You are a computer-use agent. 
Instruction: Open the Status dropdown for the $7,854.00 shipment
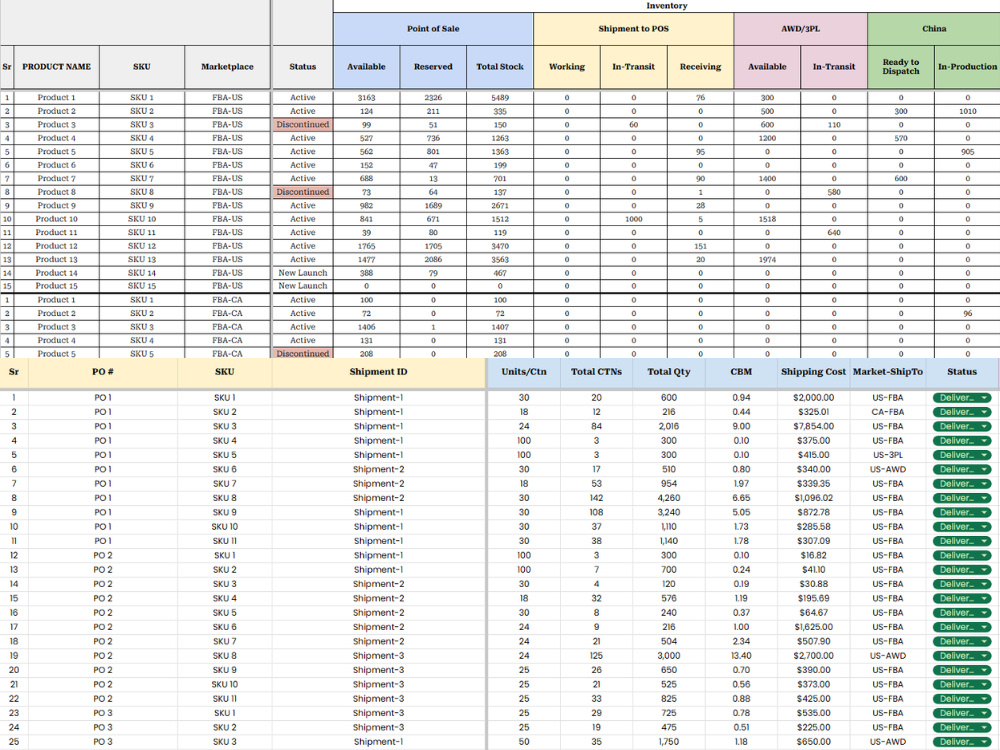tap(962, 426)
